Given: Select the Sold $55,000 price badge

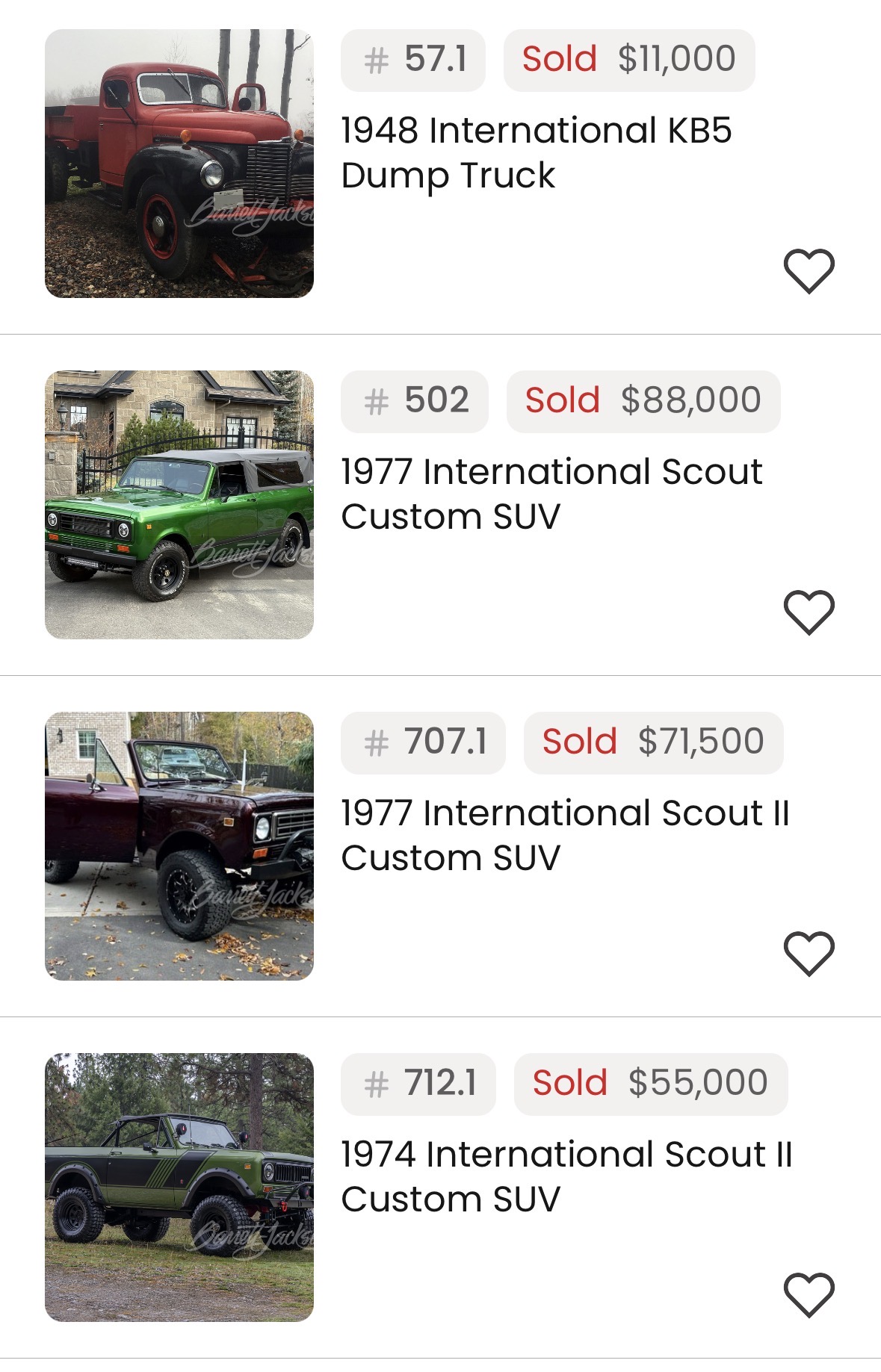Looking at the screenshot, I should tap(650, 1084).
